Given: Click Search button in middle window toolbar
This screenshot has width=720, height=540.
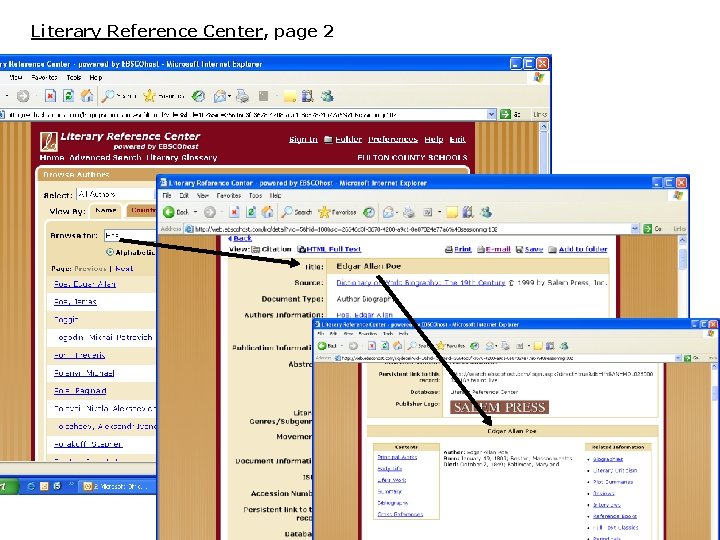Looking at the screenshot, I should [x=297, y=212].
